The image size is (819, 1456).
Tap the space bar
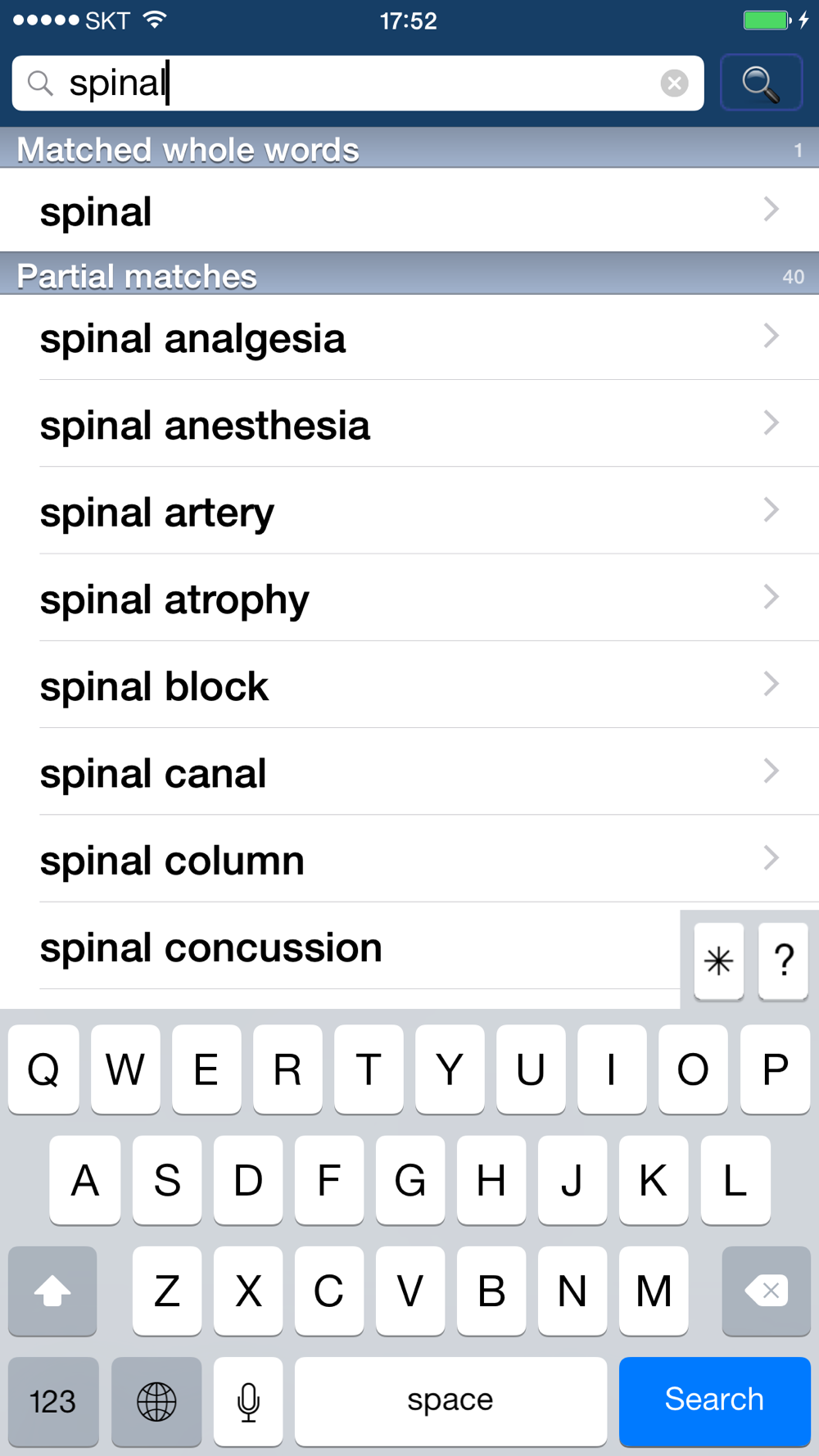coord(450,1401)
